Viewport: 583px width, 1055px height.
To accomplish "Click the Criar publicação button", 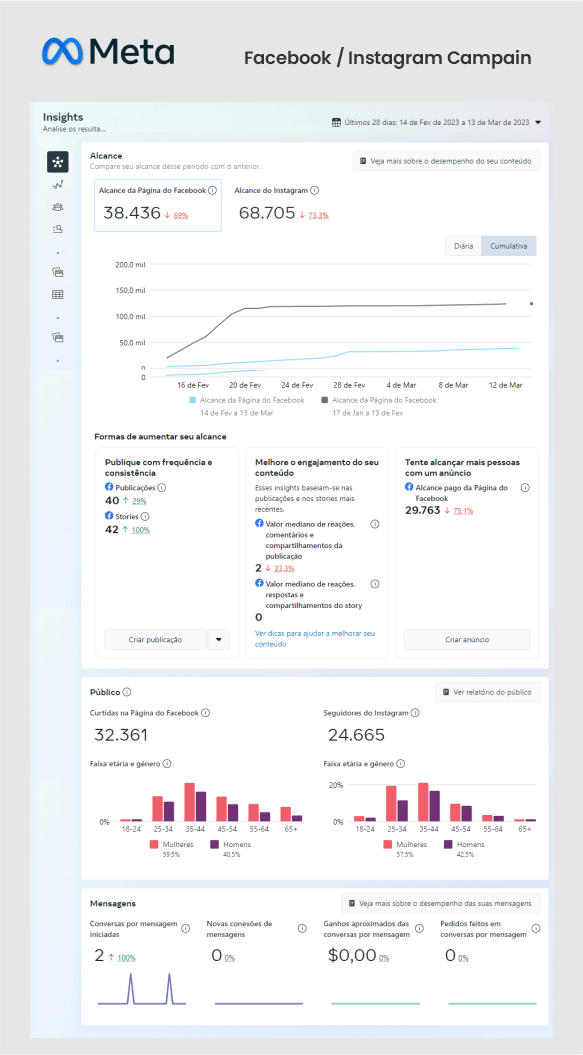I will (x=156, y=639).
